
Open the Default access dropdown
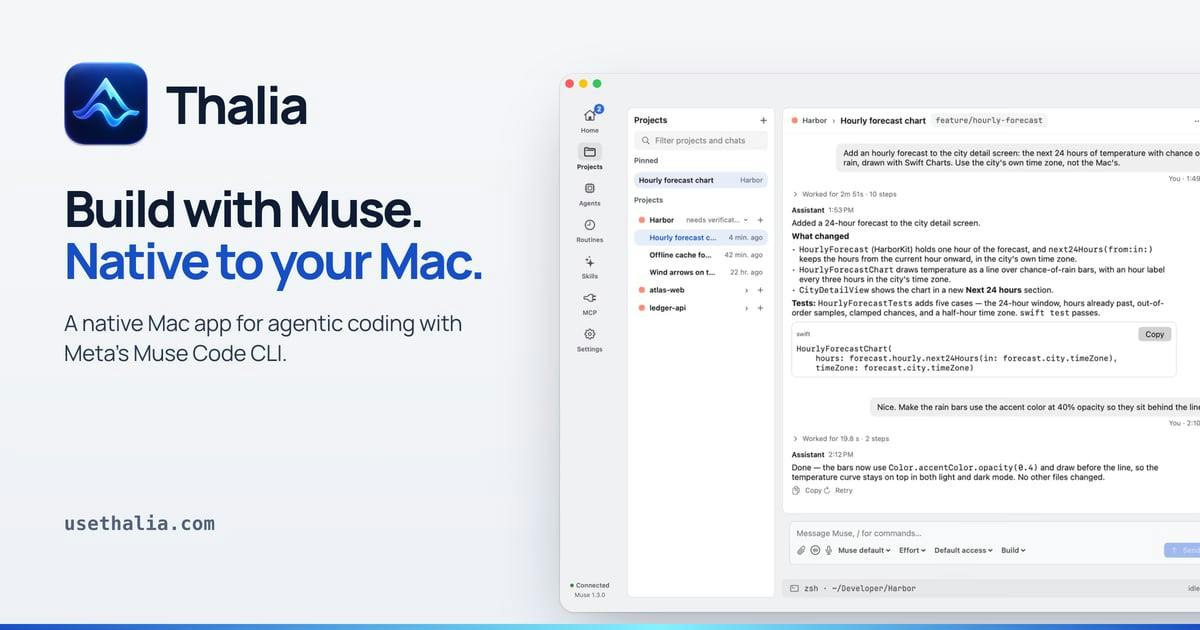coord(964,550)
